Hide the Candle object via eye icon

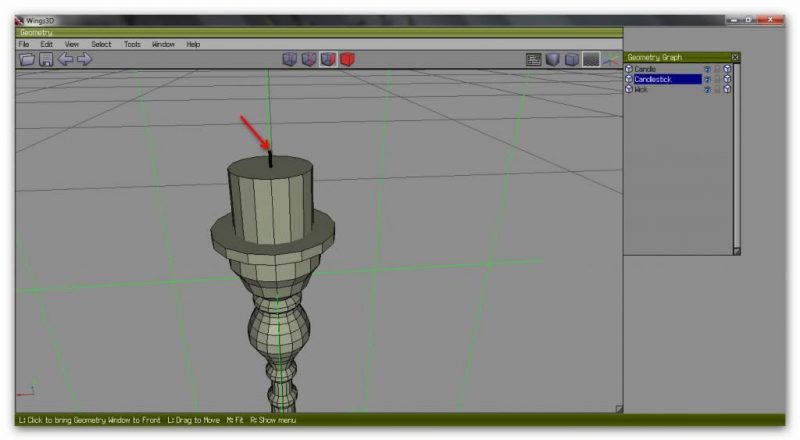(706, 69)
